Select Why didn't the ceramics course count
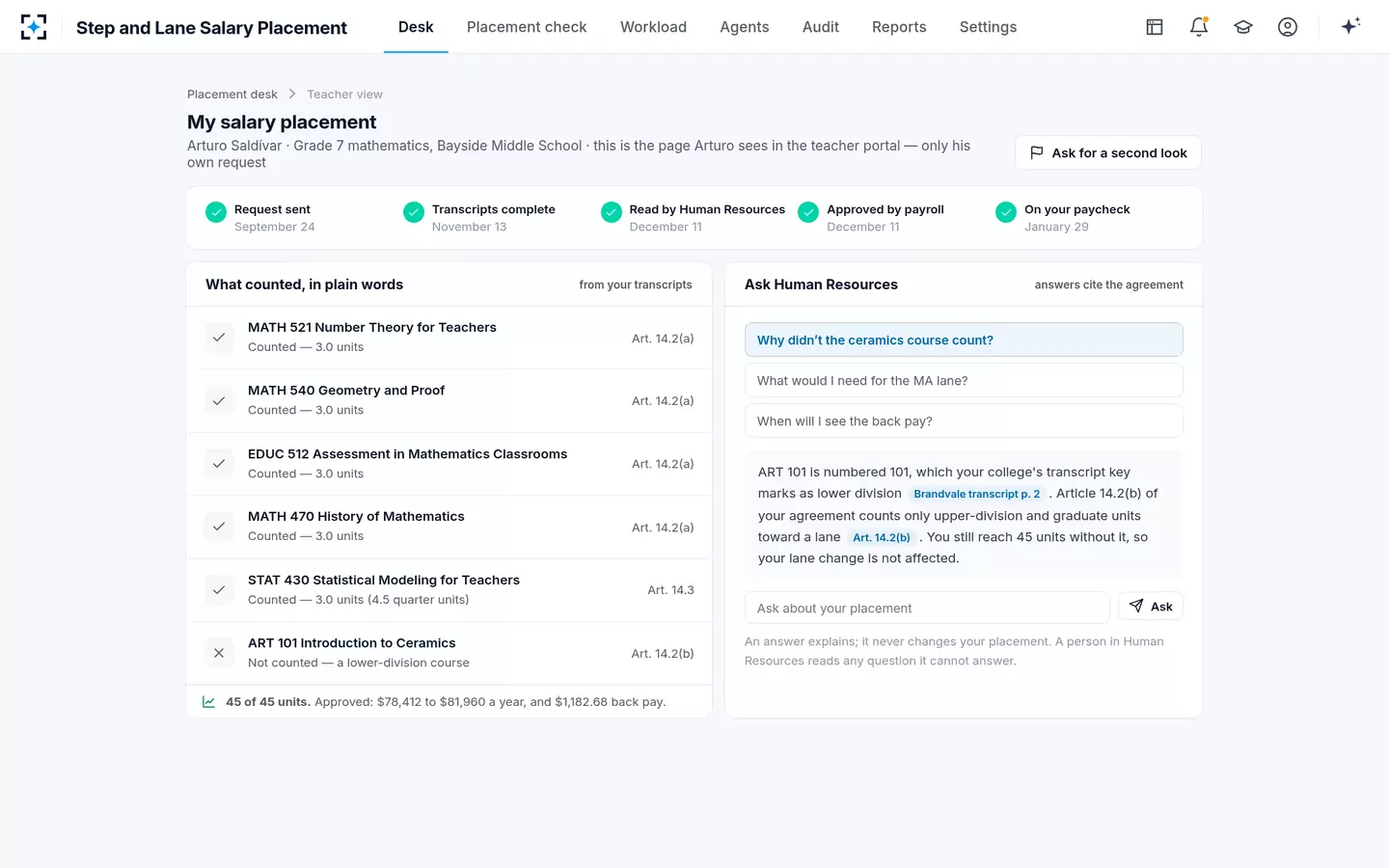 [964, 339]
